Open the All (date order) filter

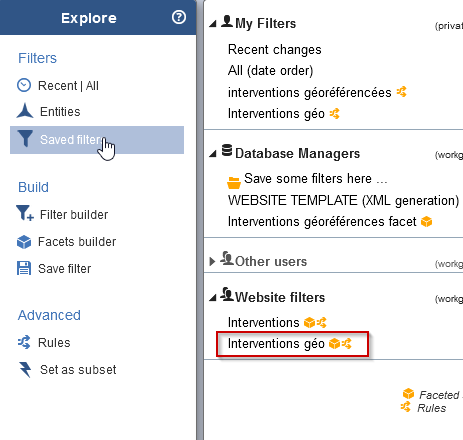click(x=271, y=71)
